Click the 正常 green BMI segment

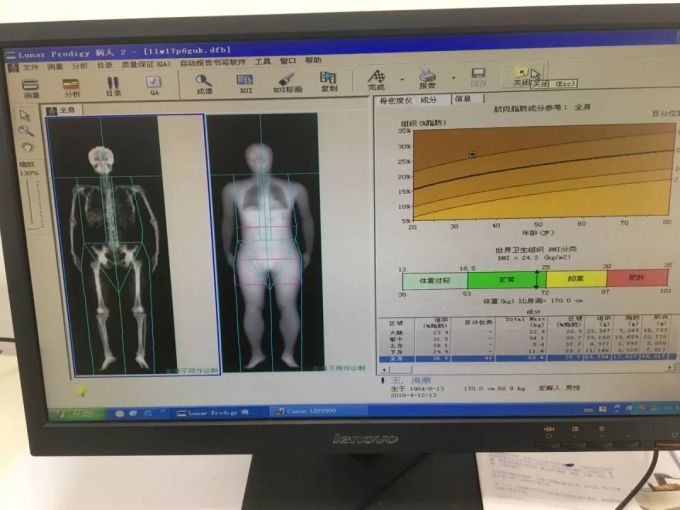pyautogui.click(x=507, y=280)
